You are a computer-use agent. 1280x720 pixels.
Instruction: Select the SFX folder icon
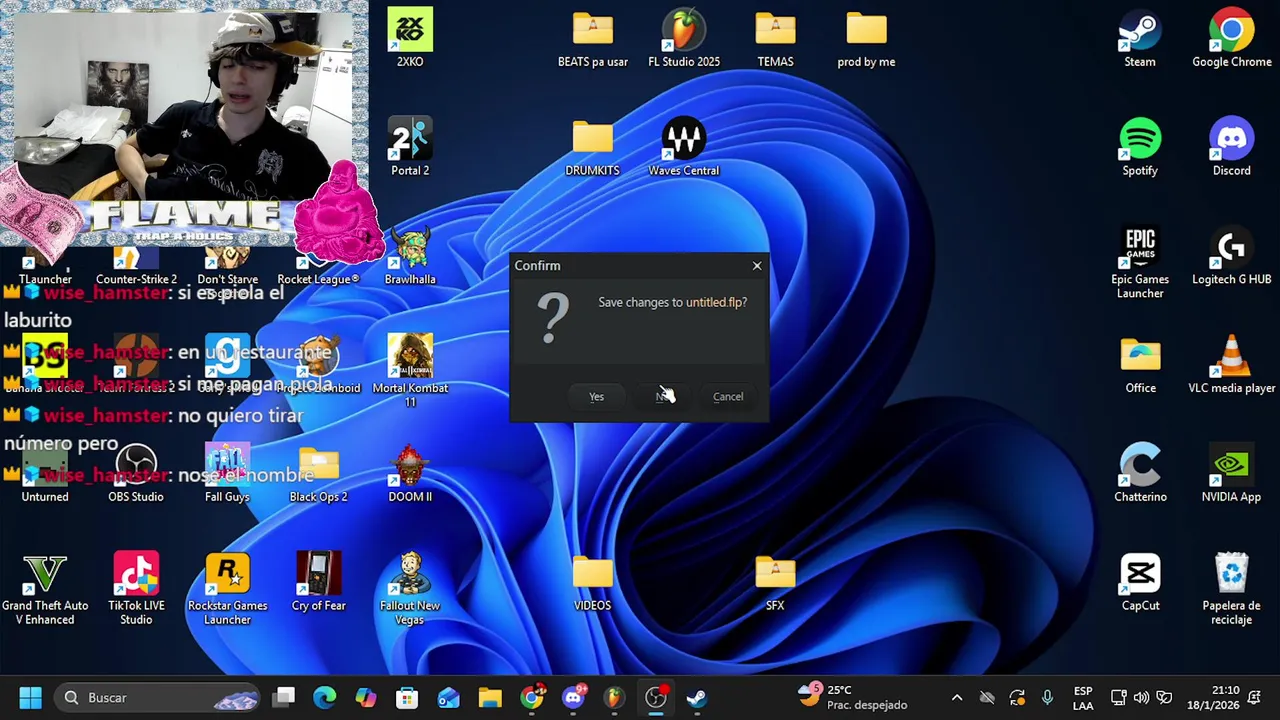click(775, 582)
